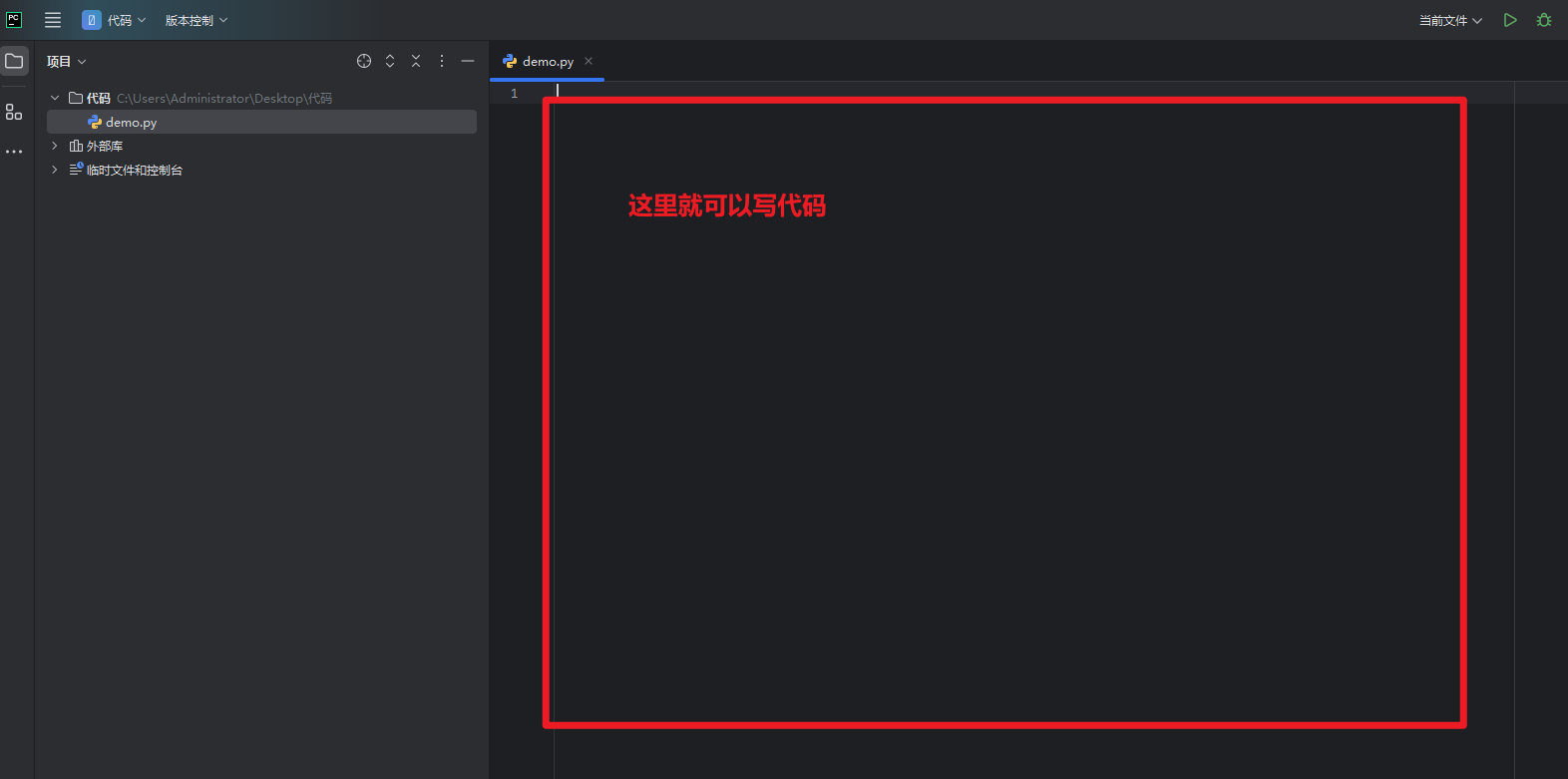The width and height of the screenshot is (1568, 779).
Task: Run the current file with the play button
Action: point(1510,20)
